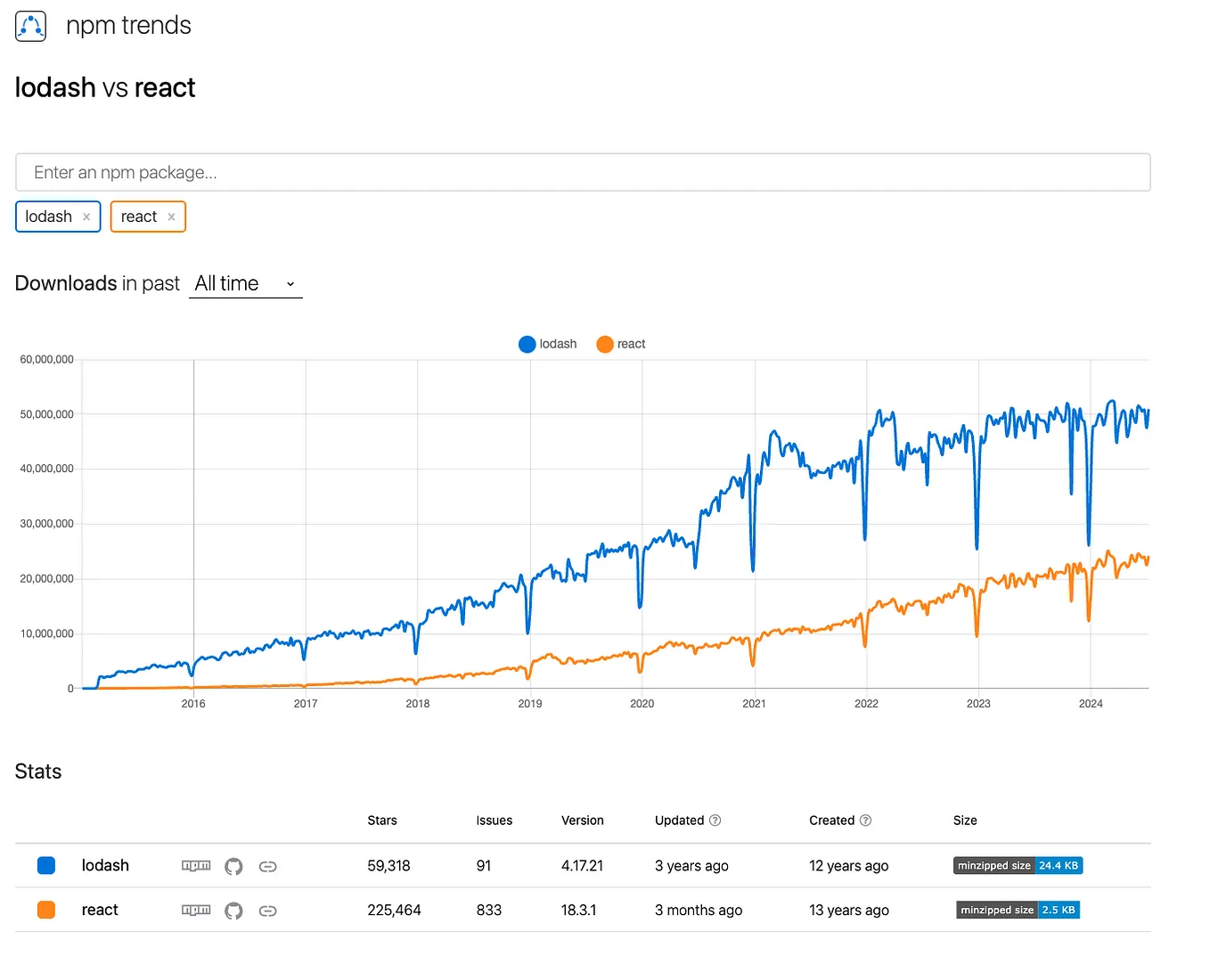Open react homepage link icon
The height and width of the screenshot is (980, 1210).
pos(267,911)
